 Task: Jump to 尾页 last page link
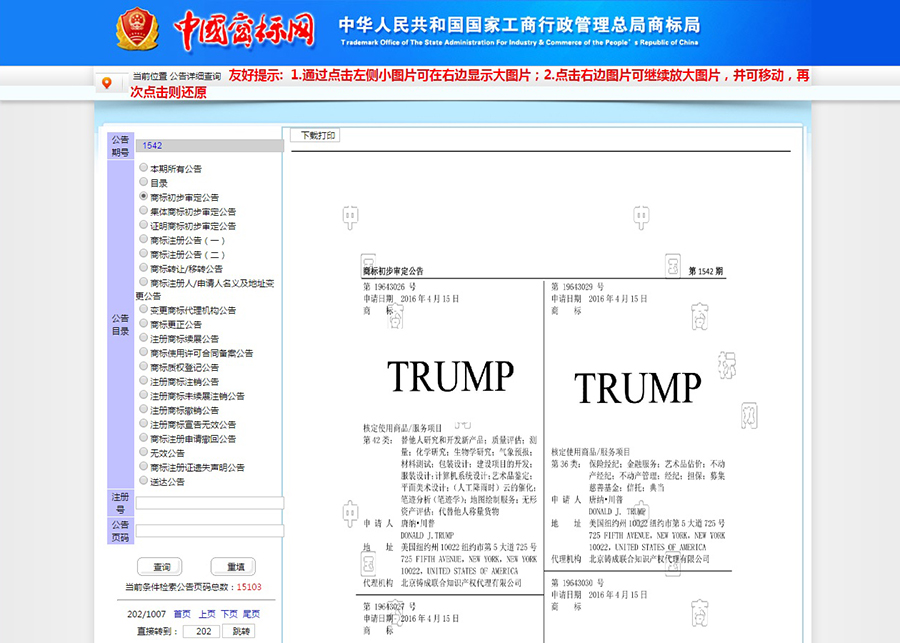click(251, 614)
